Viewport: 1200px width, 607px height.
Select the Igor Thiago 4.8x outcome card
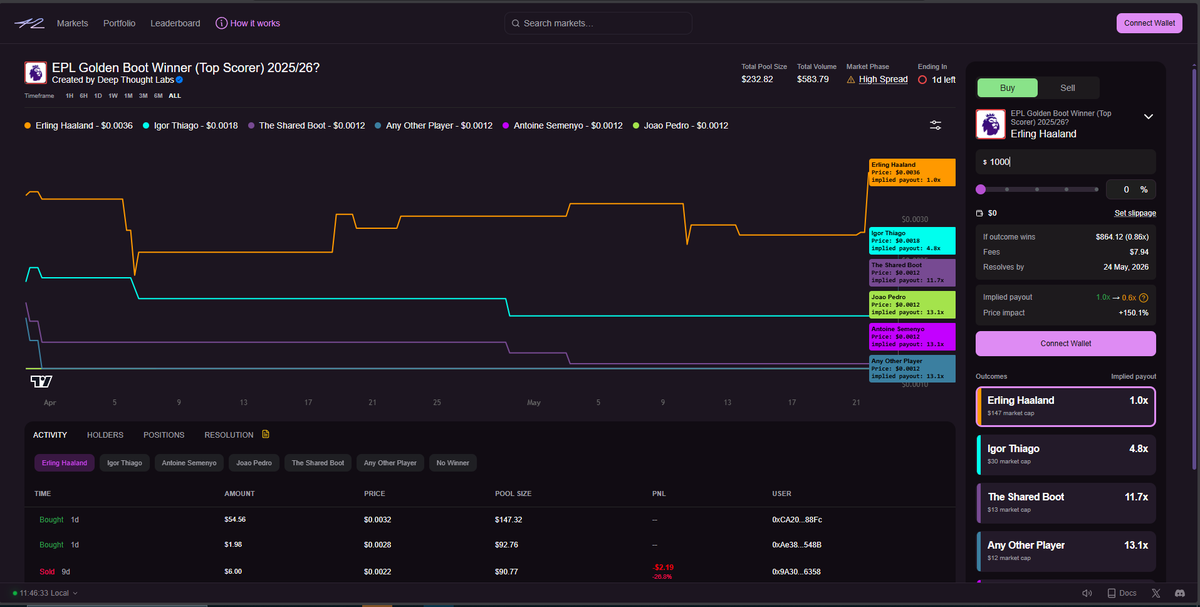(x=1066, y=454)
